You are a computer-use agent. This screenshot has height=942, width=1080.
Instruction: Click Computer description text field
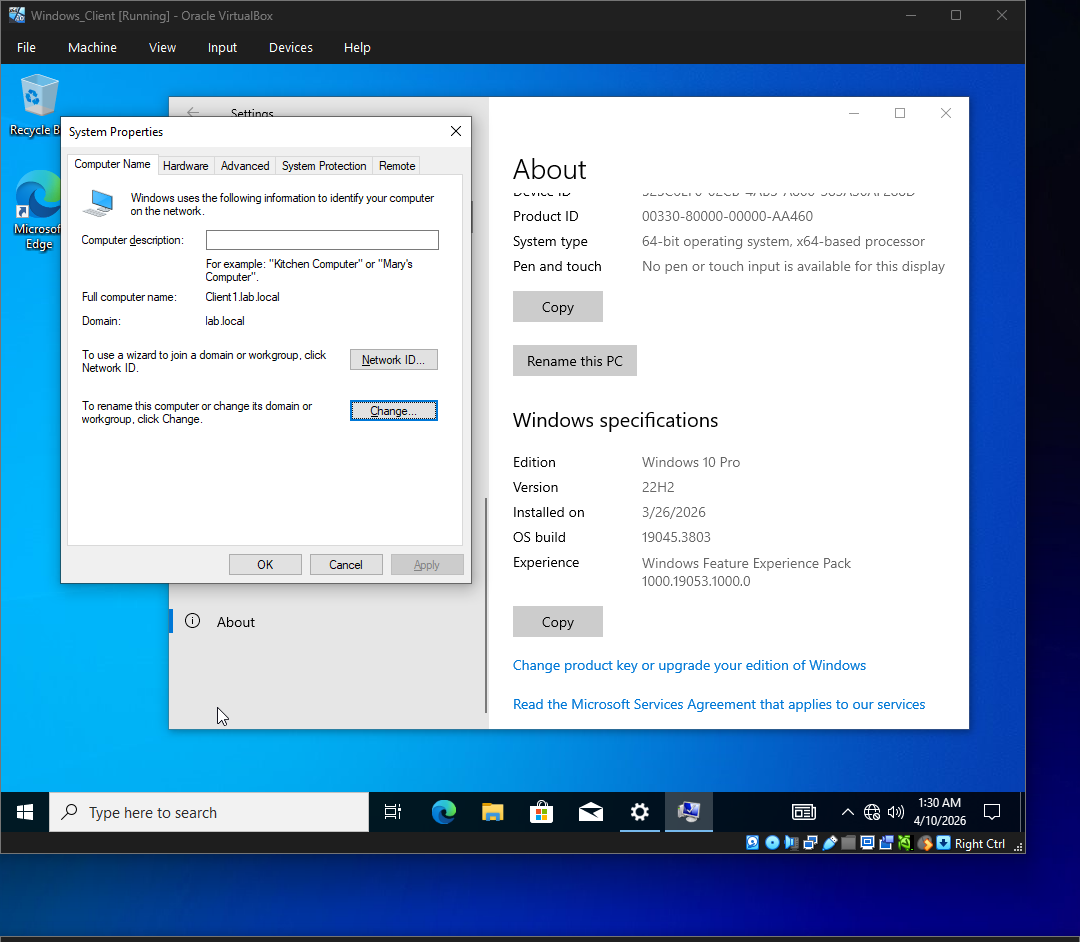click(x=322, y=240)
